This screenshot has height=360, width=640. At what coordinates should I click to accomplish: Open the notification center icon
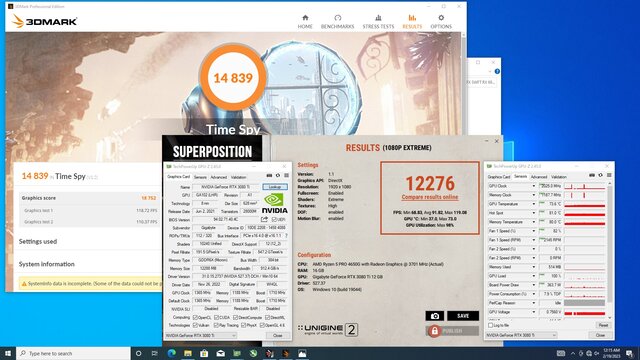point(629,353)
